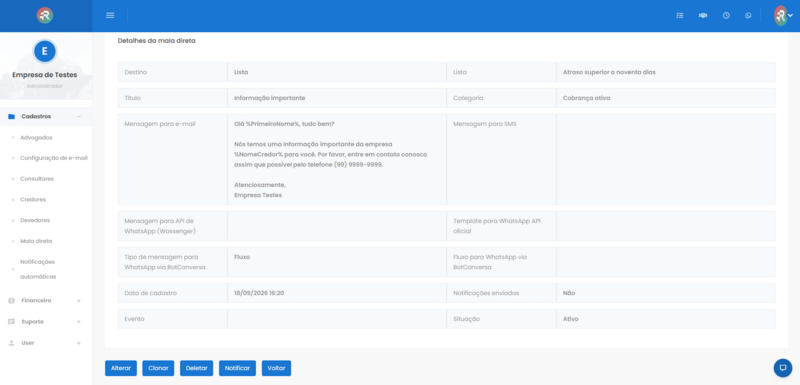
Task: Click the 'Evento' field label
Action: coord(135,319)
